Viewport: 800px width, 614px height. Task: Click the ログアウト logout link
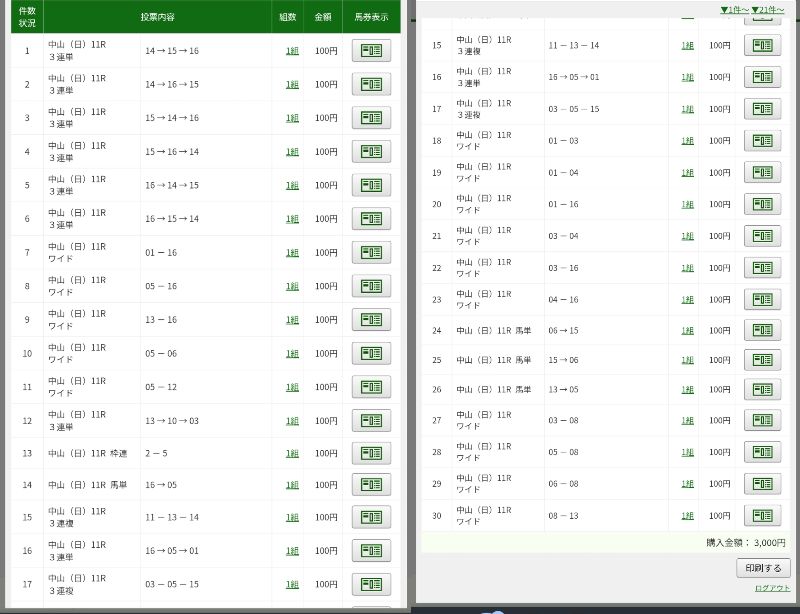(x=772, y=589)
